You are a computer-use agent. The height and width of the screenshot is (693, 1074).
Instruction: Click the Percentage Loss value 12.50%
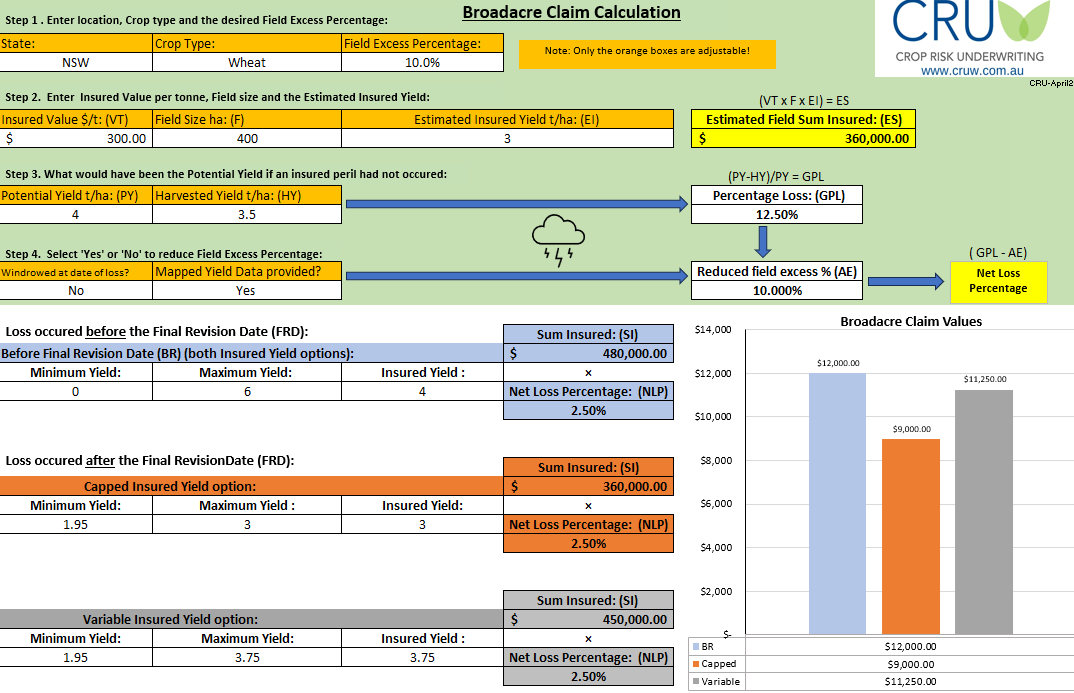pyautogui.click(x=777, y=214)
